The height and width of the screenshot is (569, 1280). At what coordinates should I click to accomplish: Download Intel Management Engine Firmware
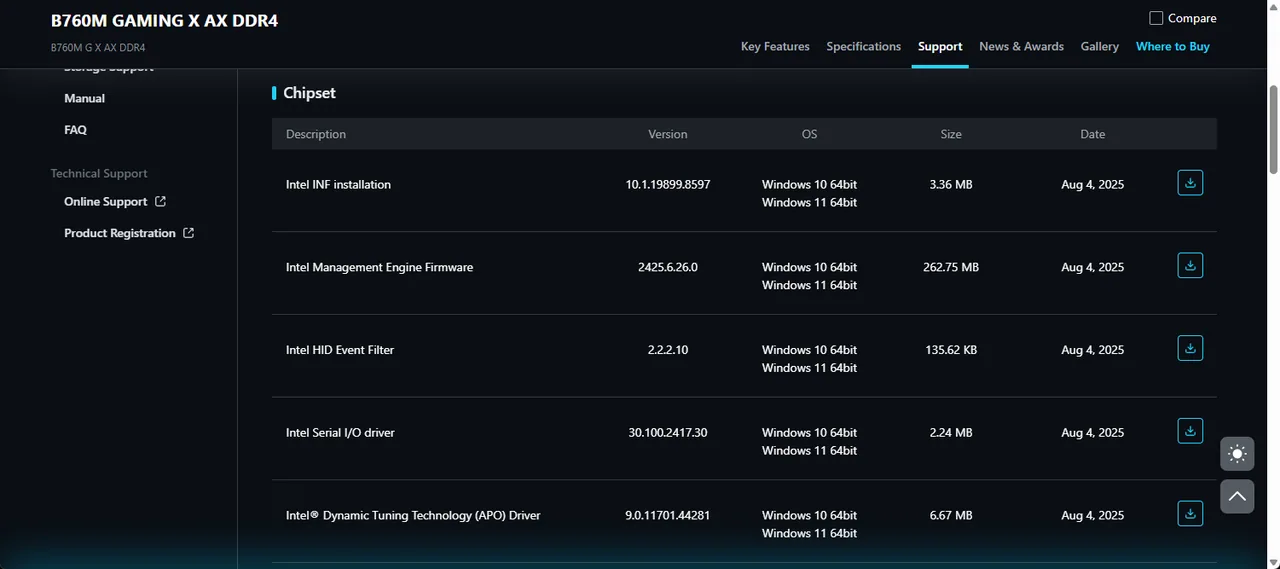1190,266
